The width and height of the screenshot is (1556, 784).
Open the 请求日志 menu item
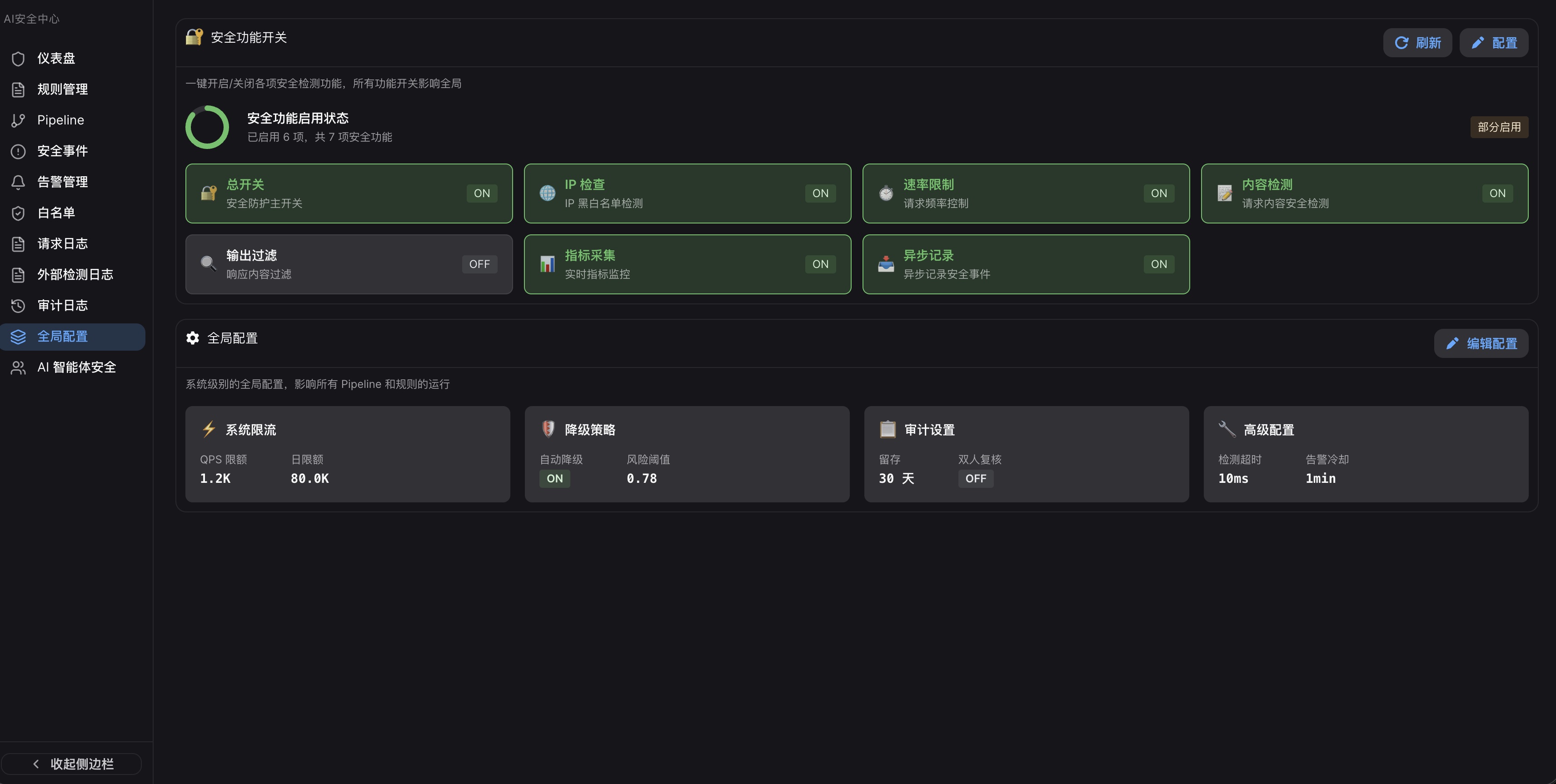click(62, 244)
